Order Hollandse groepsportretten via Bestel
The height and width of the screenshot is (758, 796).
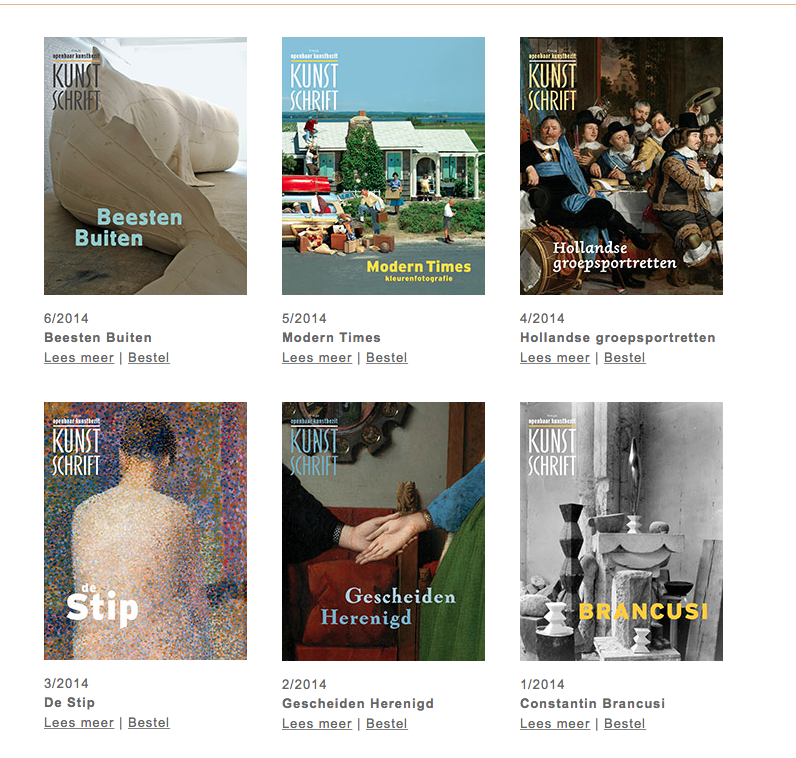[x=625, y=357]
